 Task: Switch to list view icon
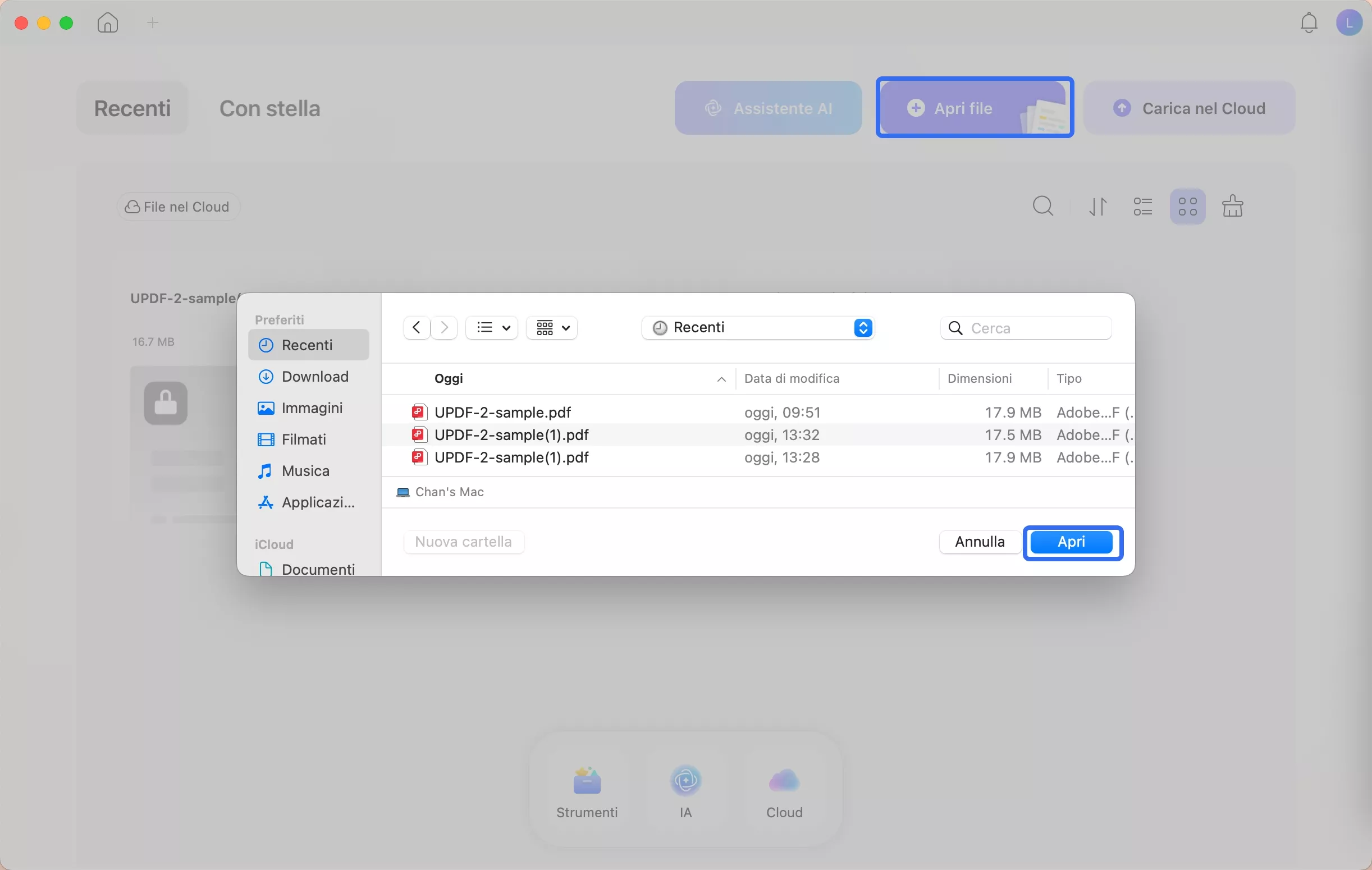1142,206
